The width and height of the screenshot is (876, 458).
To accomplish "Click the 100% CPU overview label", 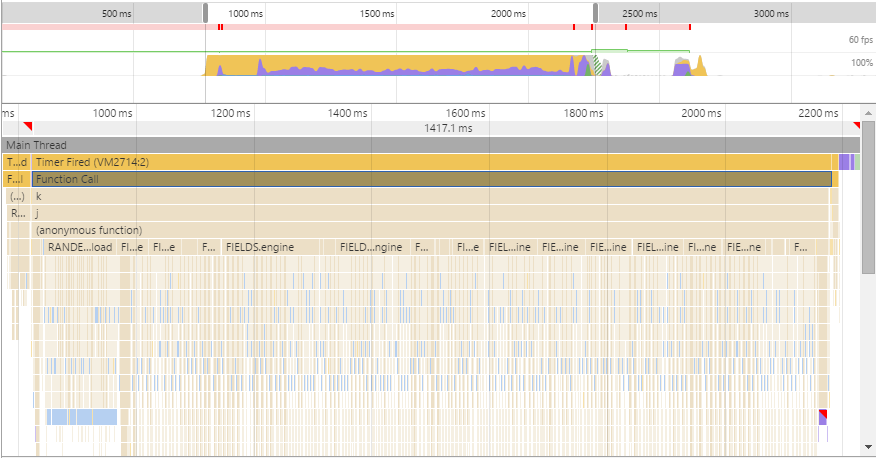I will point(862,63).
